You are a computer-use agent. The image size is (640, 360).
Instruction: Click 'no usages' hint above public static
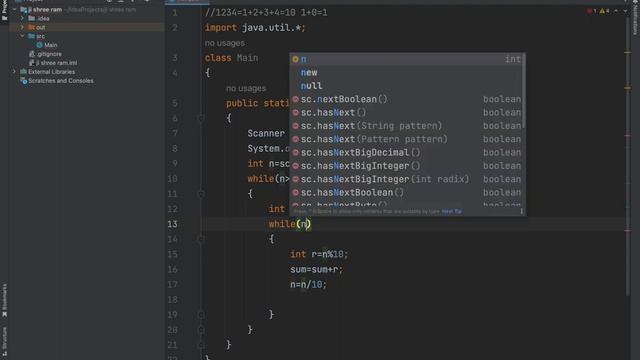pos(246,88)
